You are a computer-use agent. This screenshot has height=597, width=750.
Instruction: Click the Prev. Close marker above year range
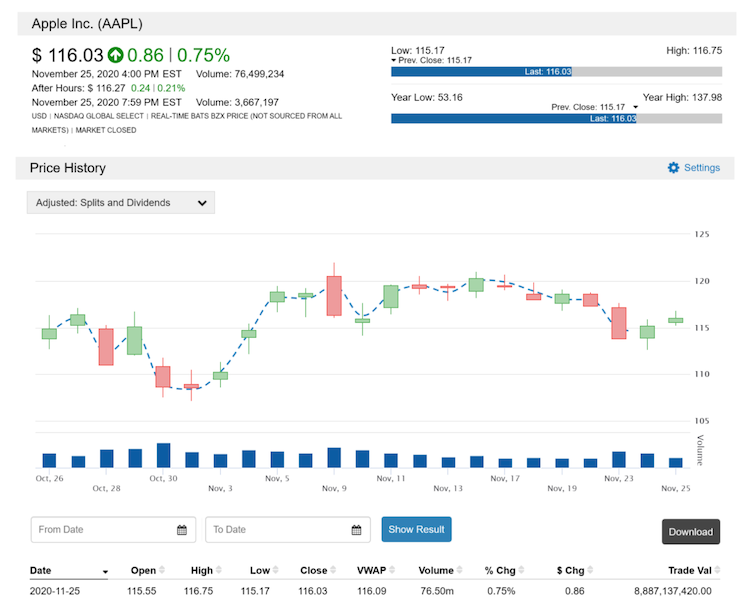pos(595,107)
